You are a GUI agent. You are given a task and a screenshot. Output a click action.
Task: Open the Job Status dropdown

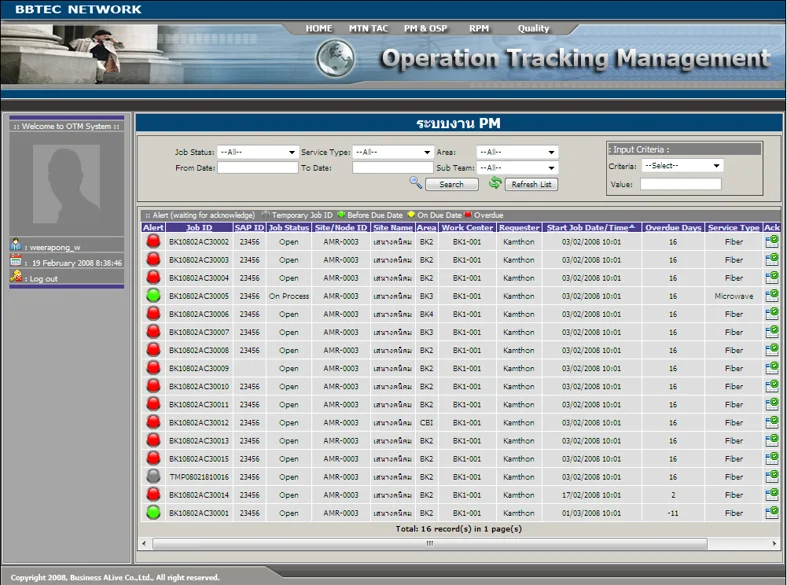pos(257,152)
